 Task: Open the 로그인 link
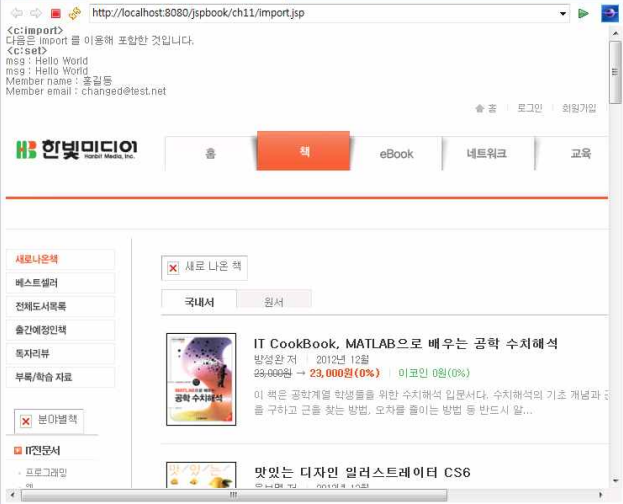click(530, 108)
